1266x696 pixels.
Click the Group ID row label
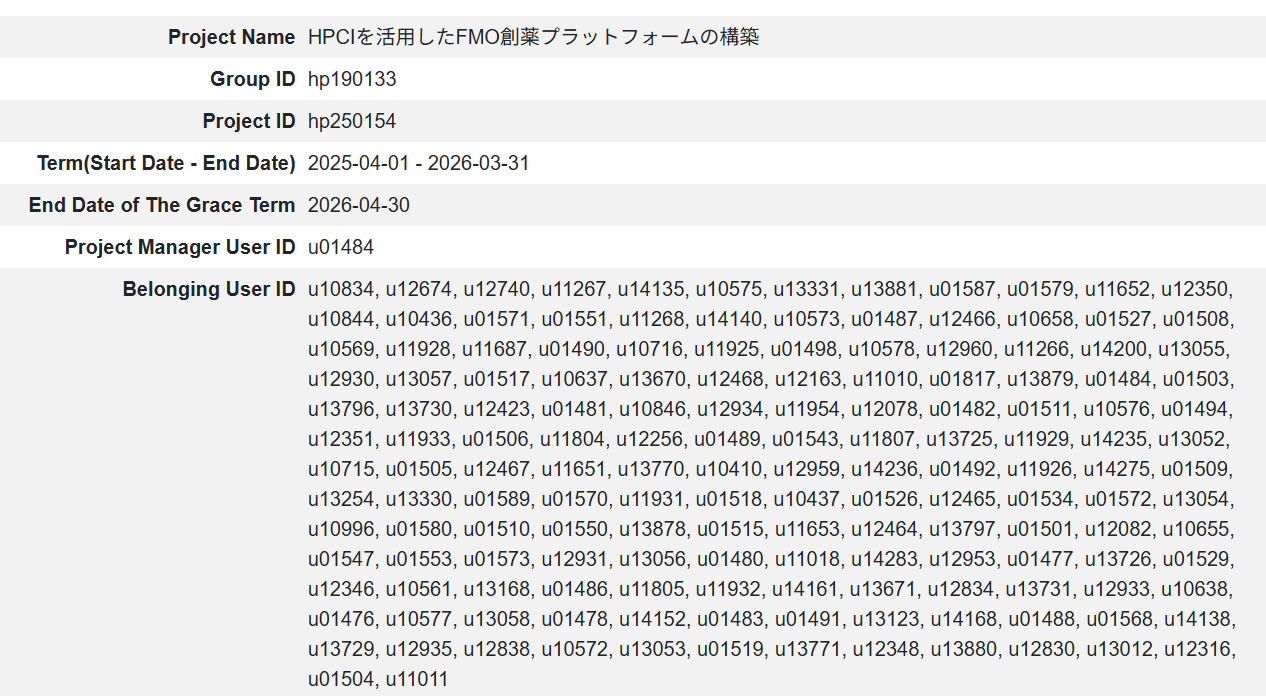[x=252, y=79]
